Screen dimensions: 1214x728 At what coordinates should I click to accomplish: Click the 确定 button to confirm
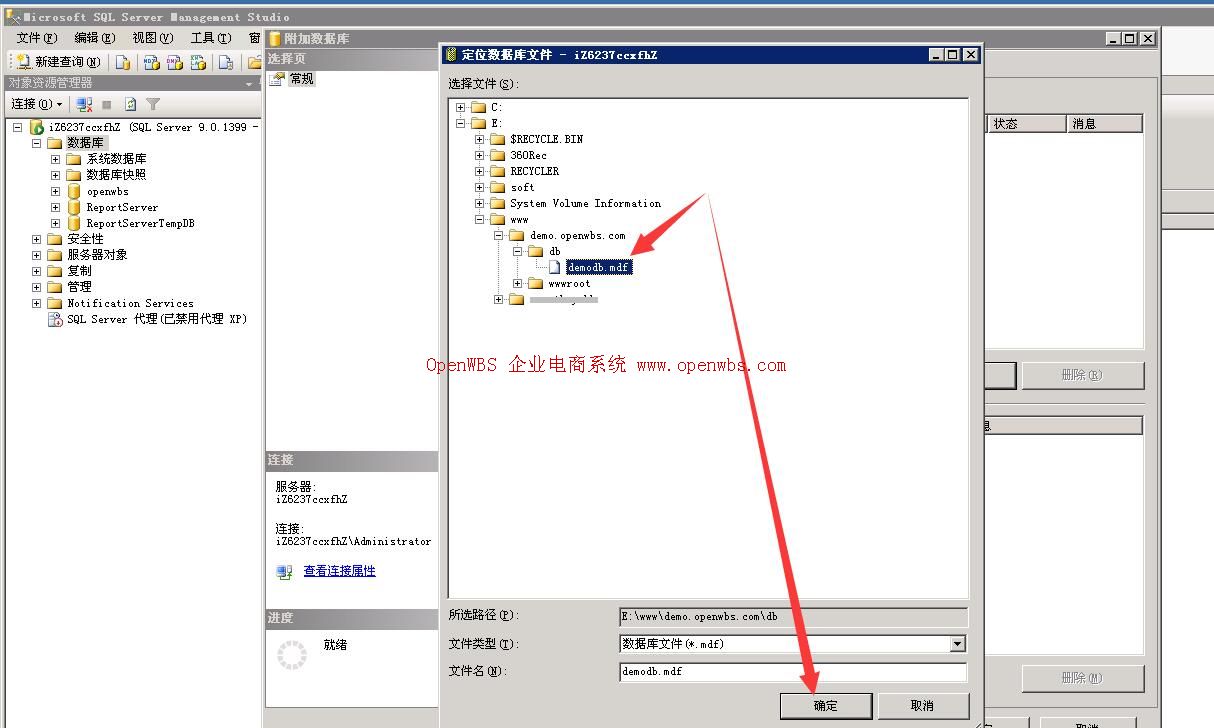tap(826, 705)
